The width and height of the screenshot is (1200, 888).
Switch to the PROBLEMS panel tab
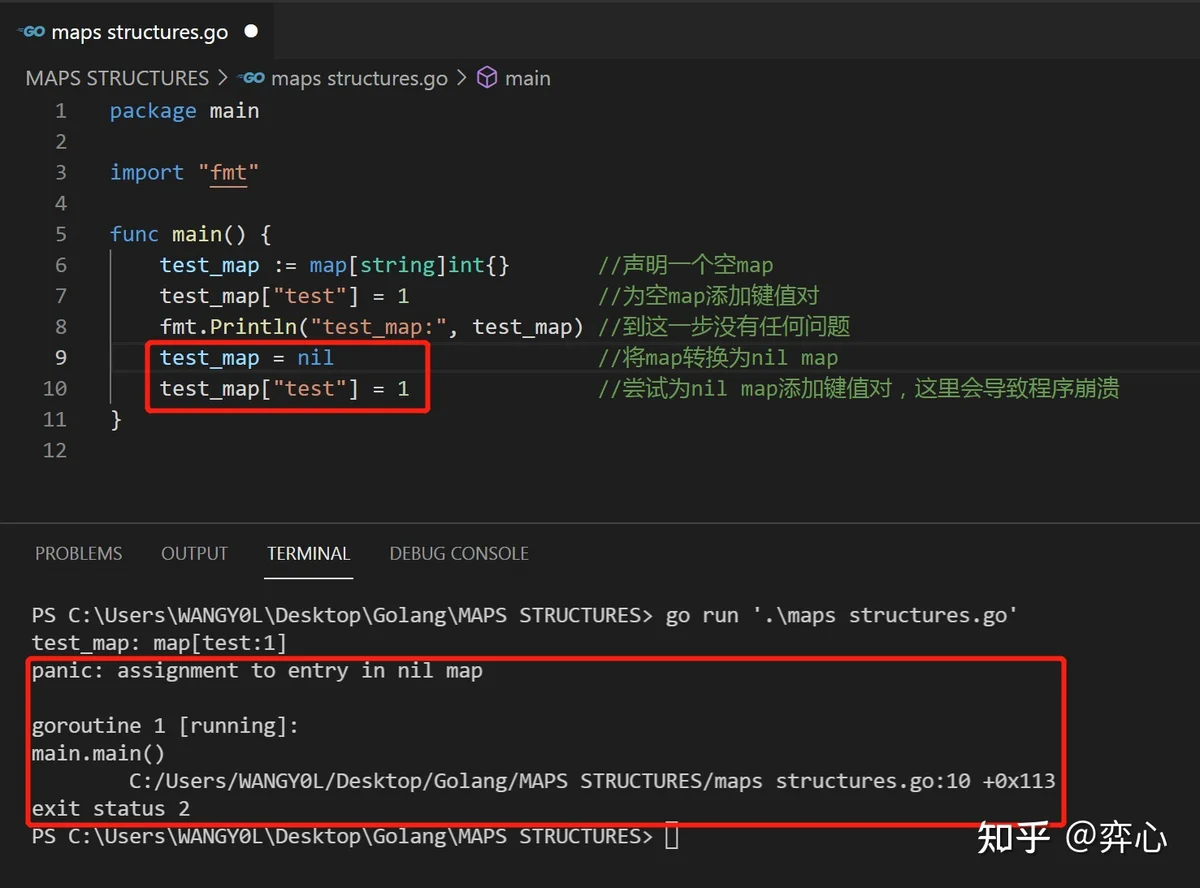pos(79,553)
